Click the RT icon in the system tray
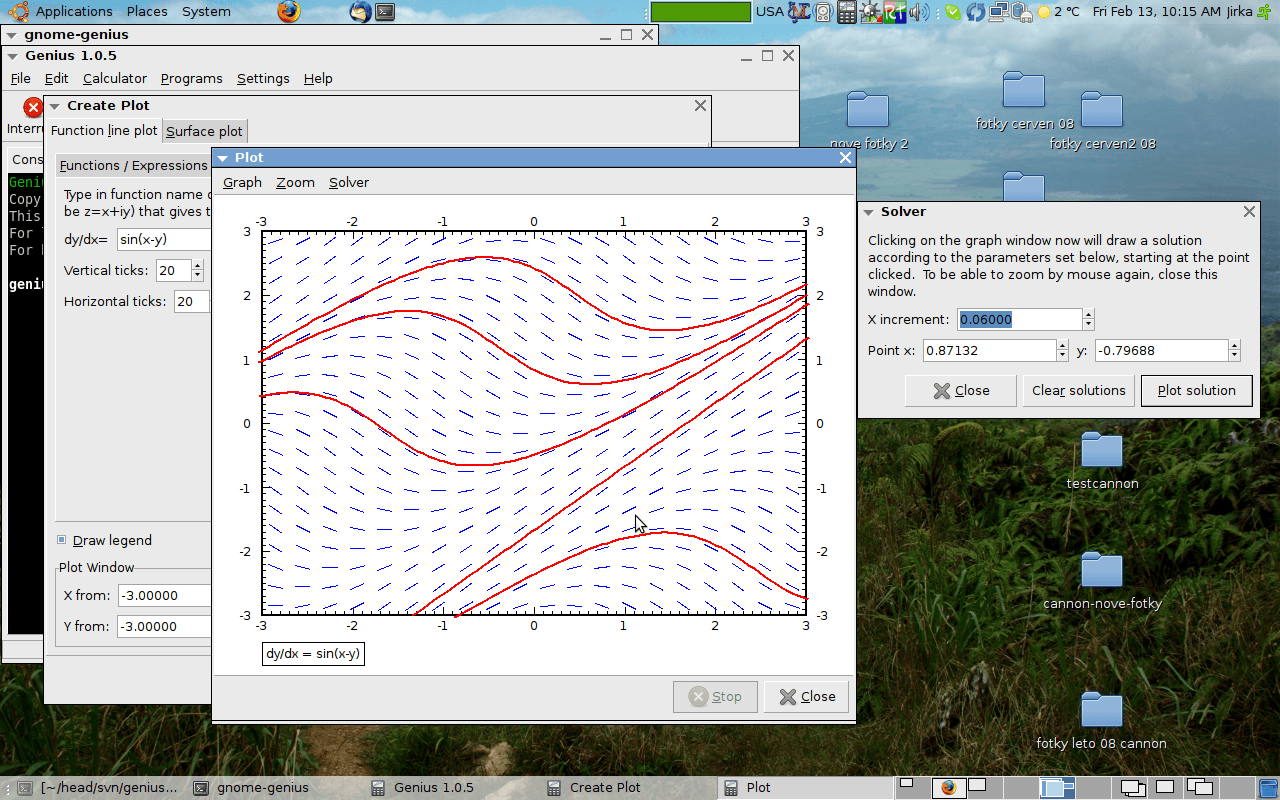The image size is (1280, 800). (x=895, y=12)
